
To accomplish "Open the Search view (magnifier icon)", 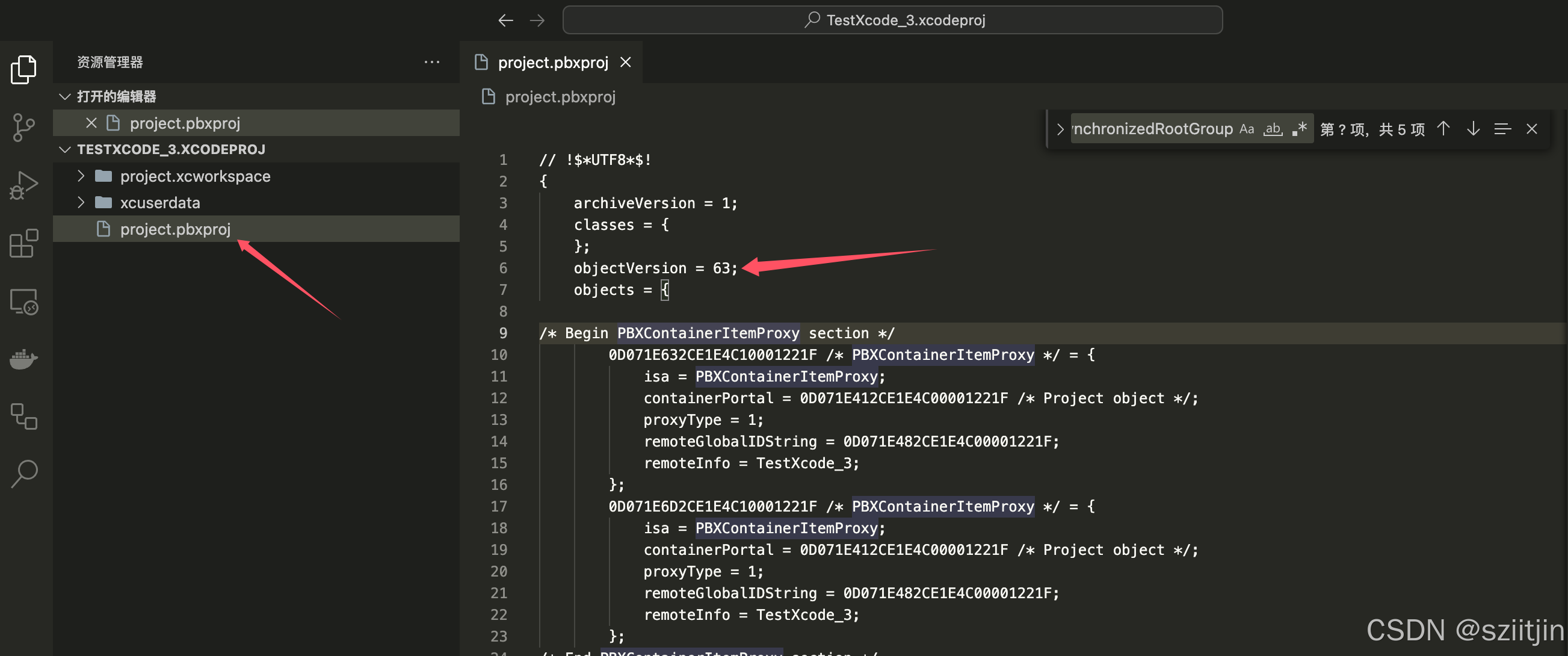I will click(23, 473).
